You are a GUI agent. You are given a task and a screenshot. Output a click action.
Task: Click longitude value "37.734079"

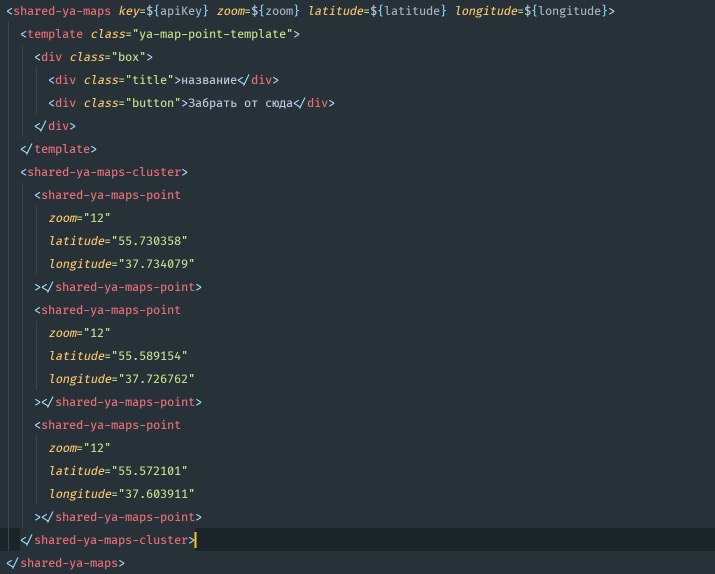(x=156, y=264)
